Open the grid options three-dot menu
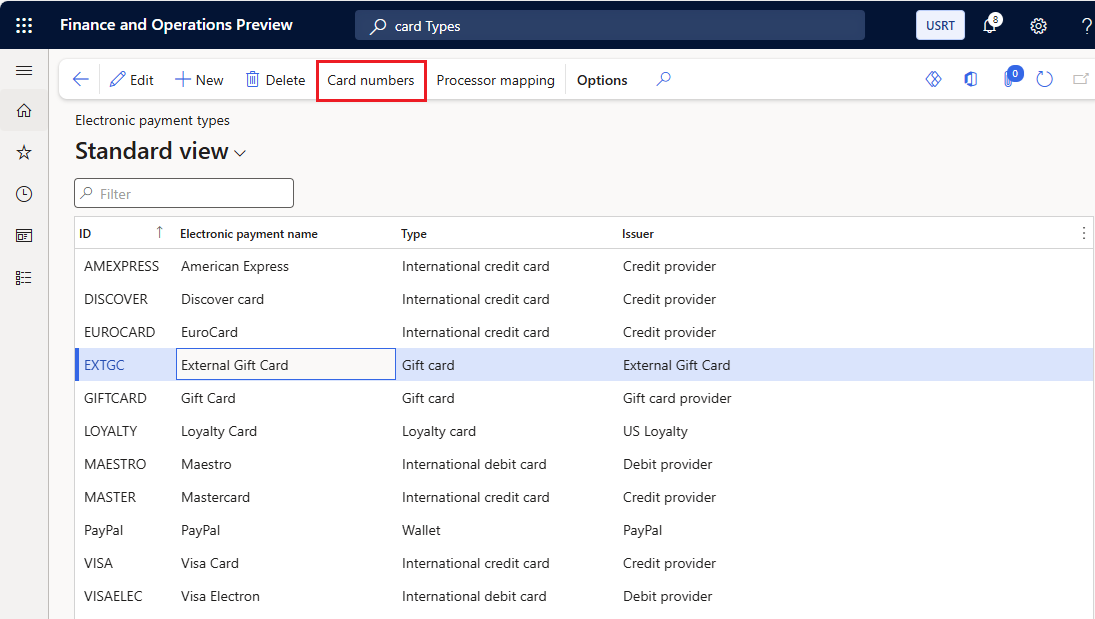Screen dimensions: 1095x619 (1083, 233)
